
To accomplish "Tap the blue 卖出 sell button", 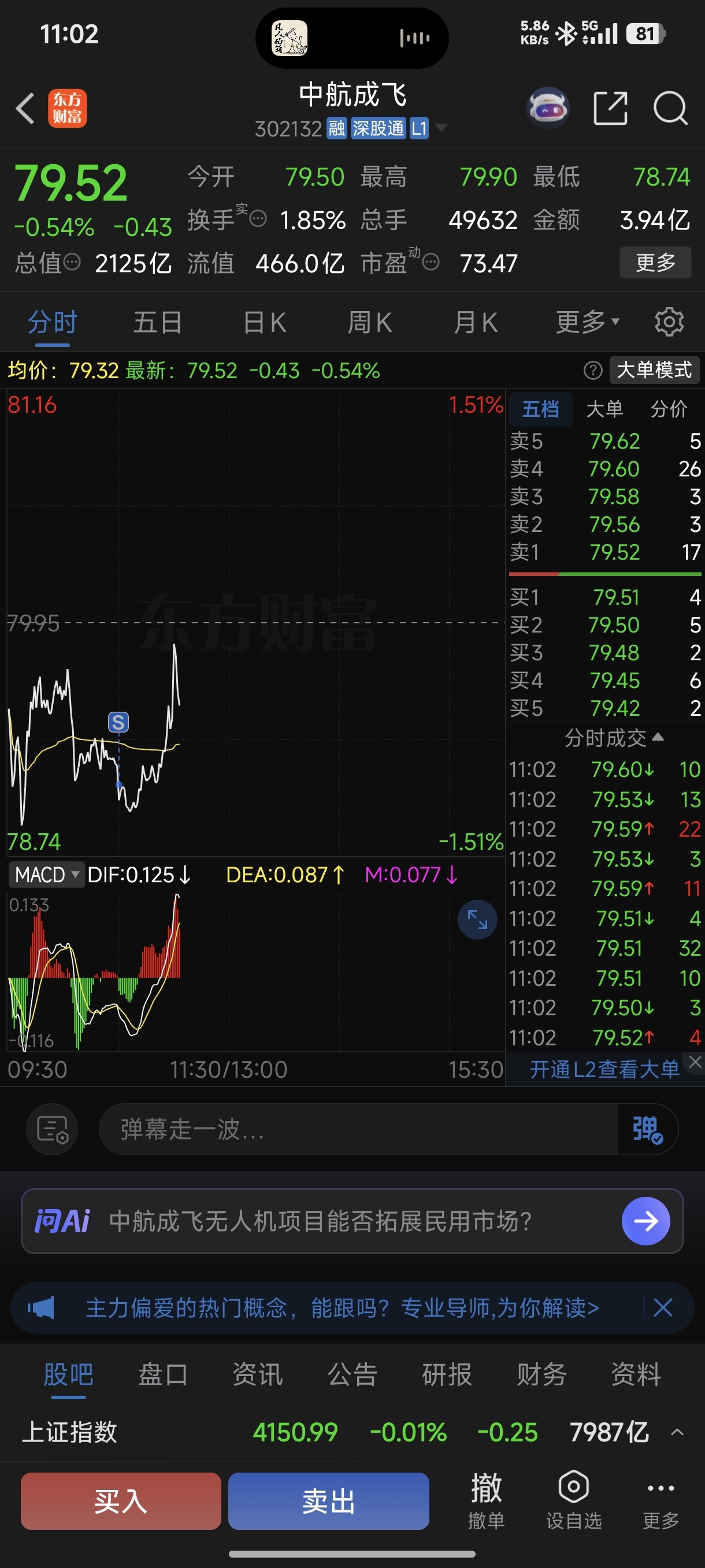I will coord(328,1501).
